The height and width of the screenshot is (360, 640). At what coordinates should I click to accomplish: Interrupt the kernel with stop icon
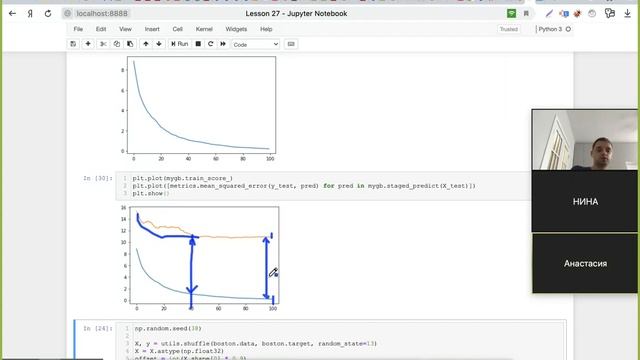click(x=198, y=44)
